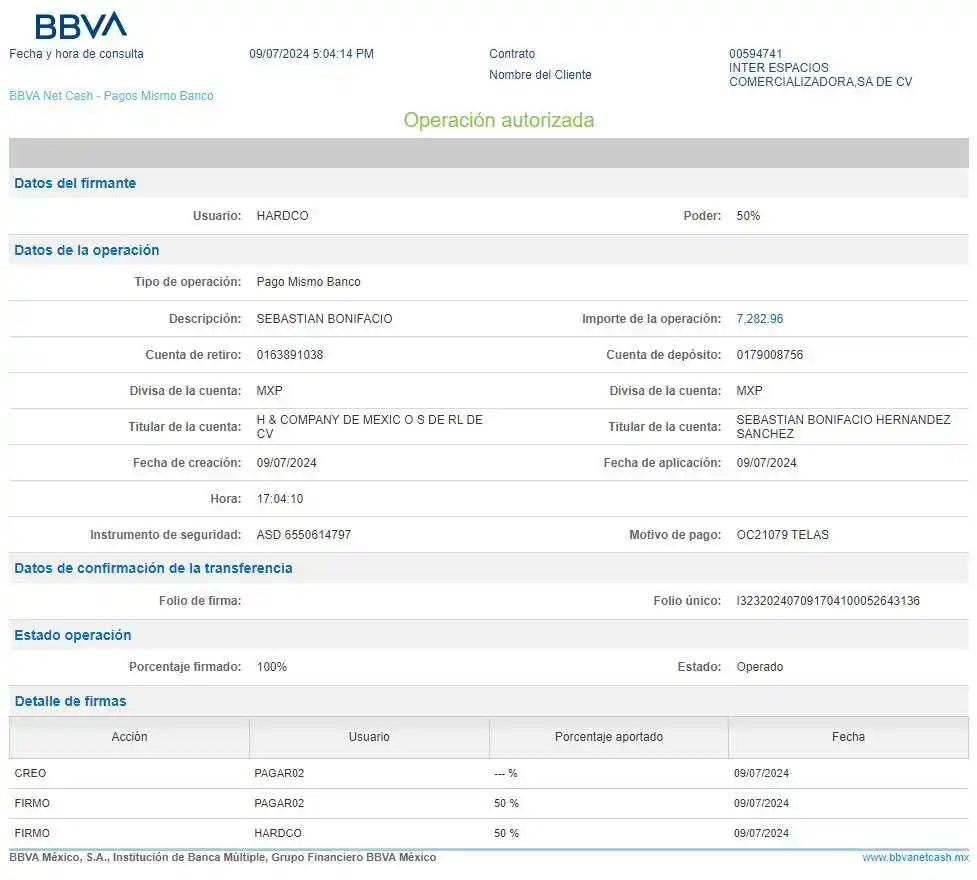977x880 pixels.
Task: Click the Fecha column header
Action: pos(848,737)
